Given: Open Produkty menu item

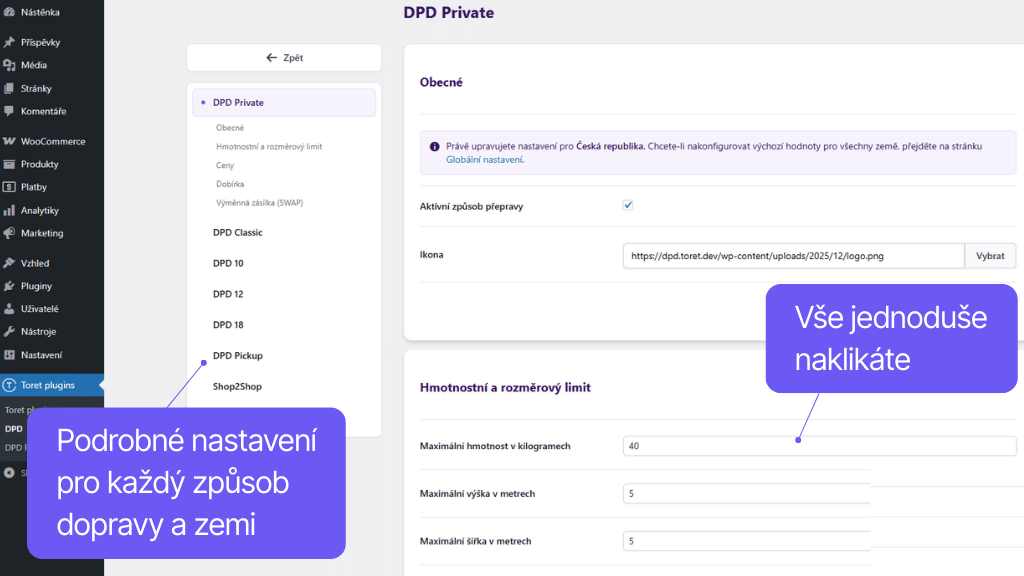Looking at the screenshot, I should 52,164.
